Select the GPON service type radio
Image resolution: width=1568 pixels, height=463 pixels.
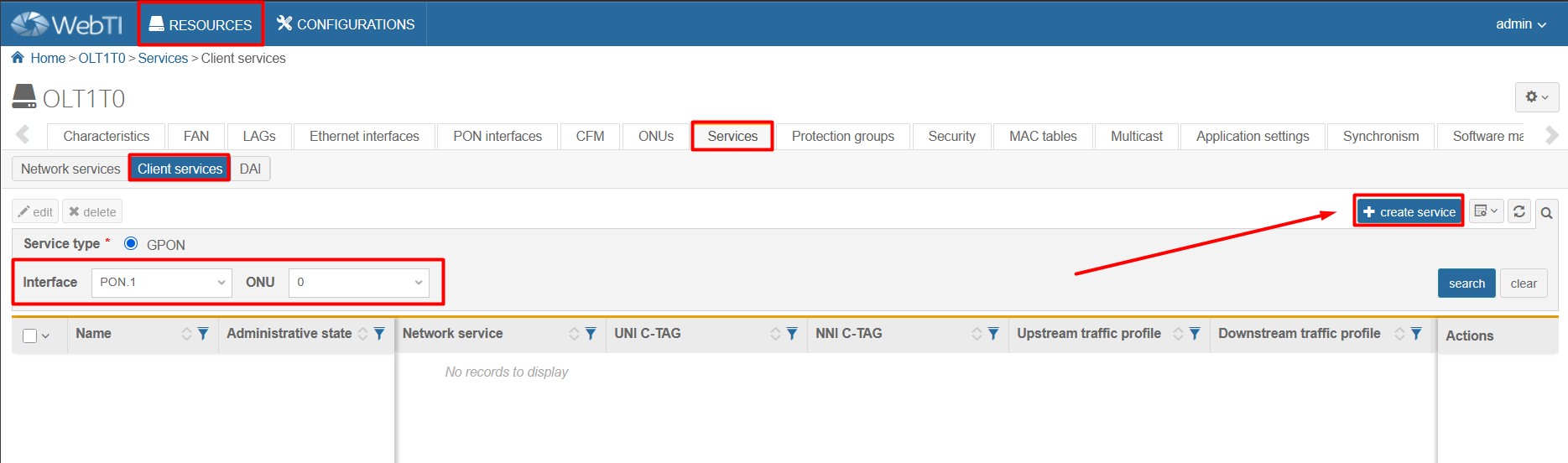131,244
